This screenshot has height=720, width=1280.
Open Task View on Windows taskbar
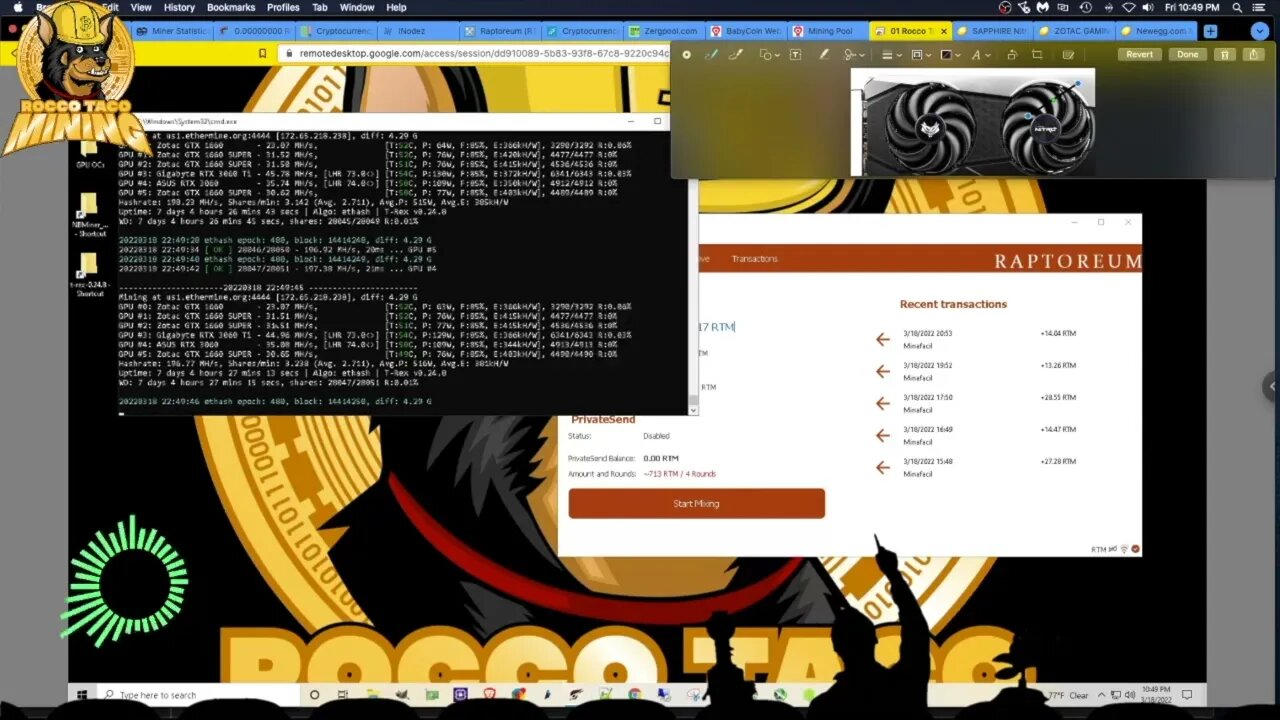pos(343,694)
